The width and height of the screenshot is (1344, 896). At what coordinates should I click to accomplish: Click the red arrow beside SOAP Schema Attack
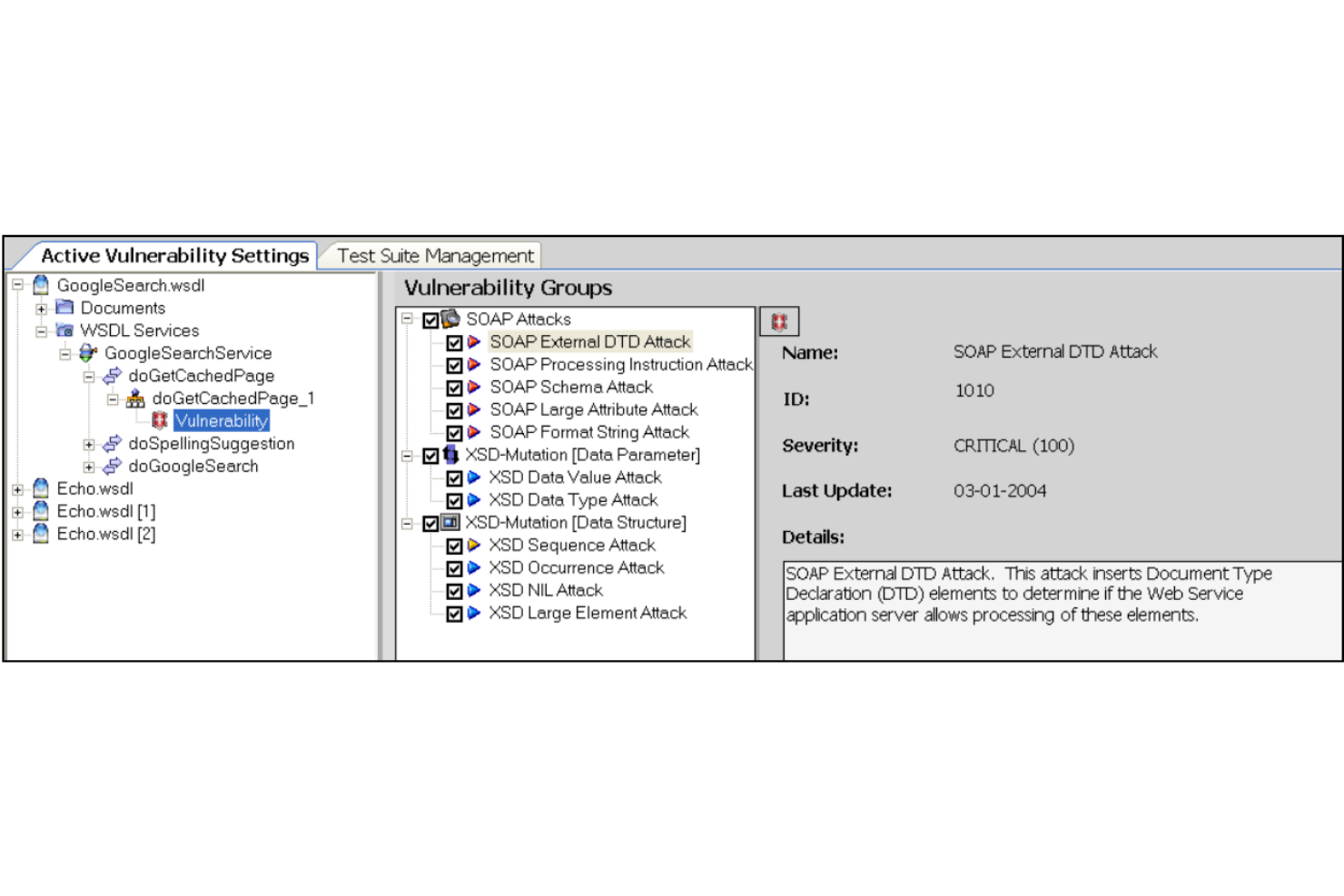click(474, 388)
